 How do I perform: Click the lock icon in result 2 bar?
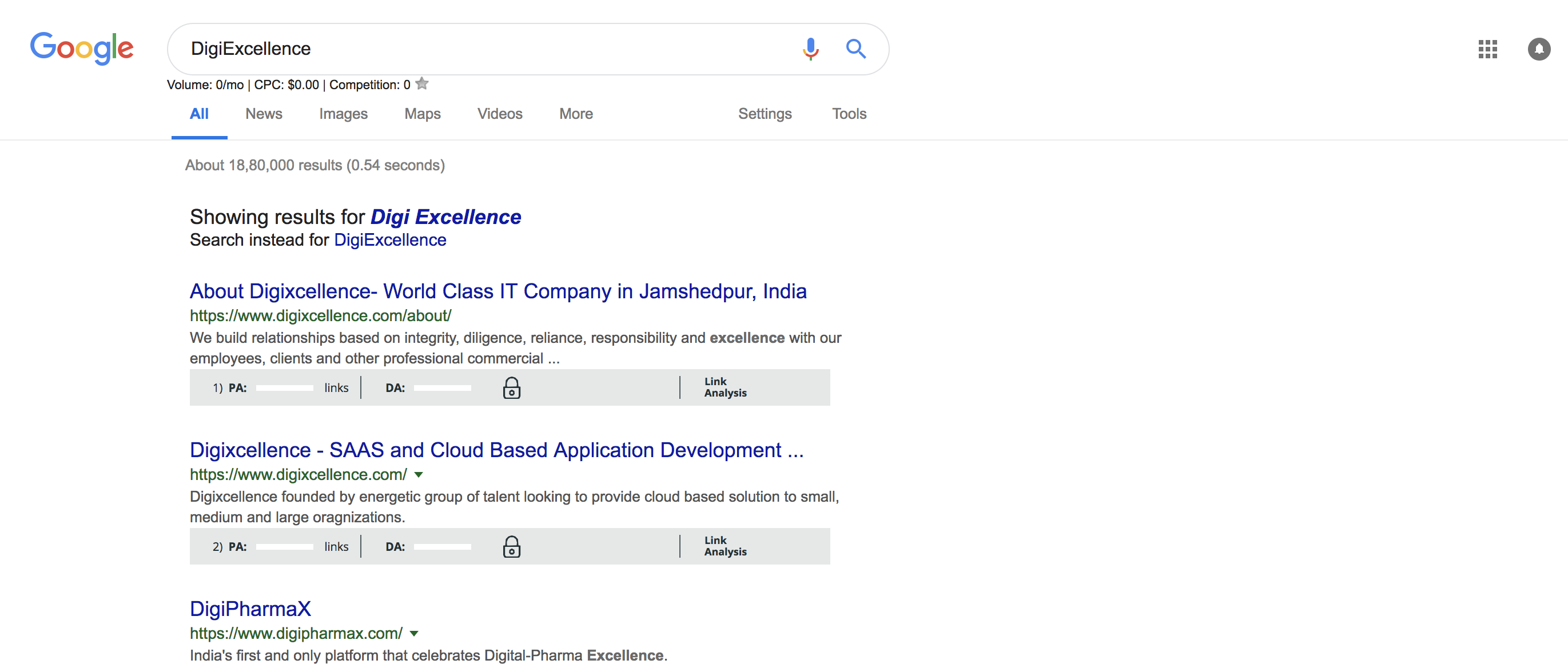click(511, 547)
